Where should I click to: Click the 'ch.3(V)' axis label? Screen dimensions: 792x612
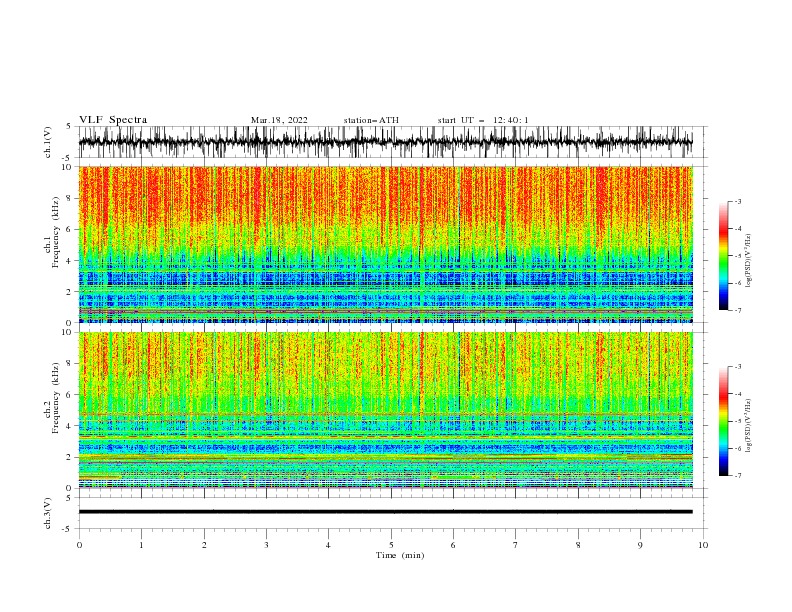tap(48, 513)
